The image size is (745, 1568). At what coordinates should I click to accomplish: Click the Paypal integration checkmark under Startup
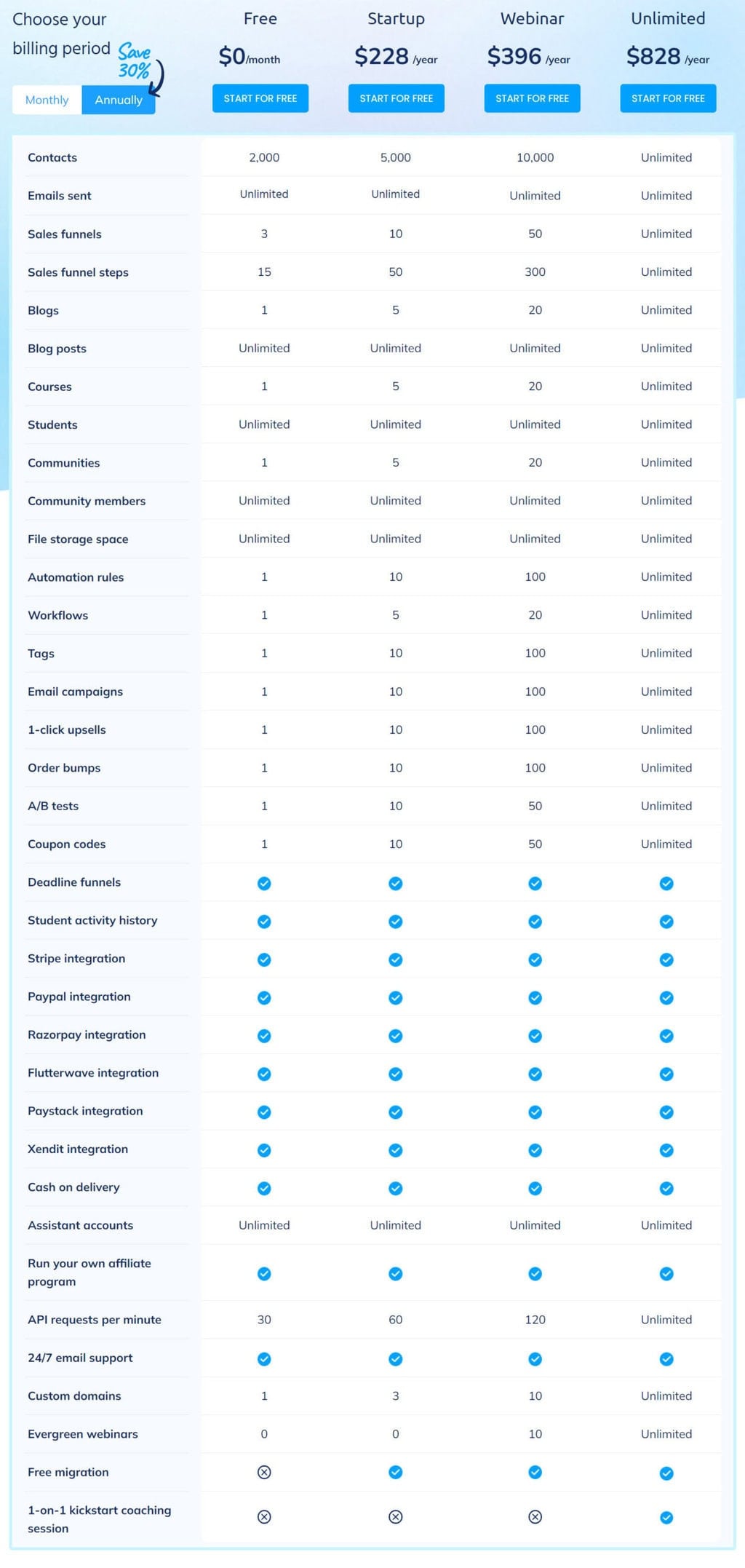coord(395,997)
